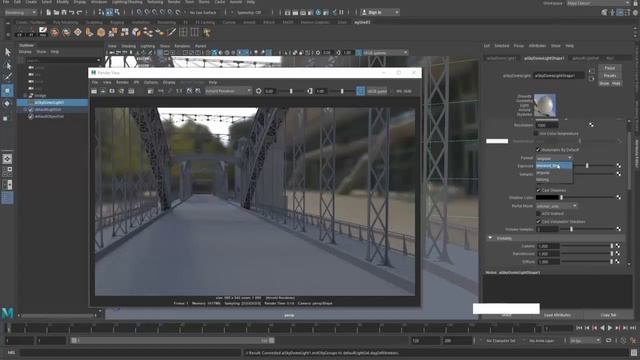The image size is (640, 360).
Task: Select the arrow Select tool in toolbox
Action: click(x=8, y=52)
